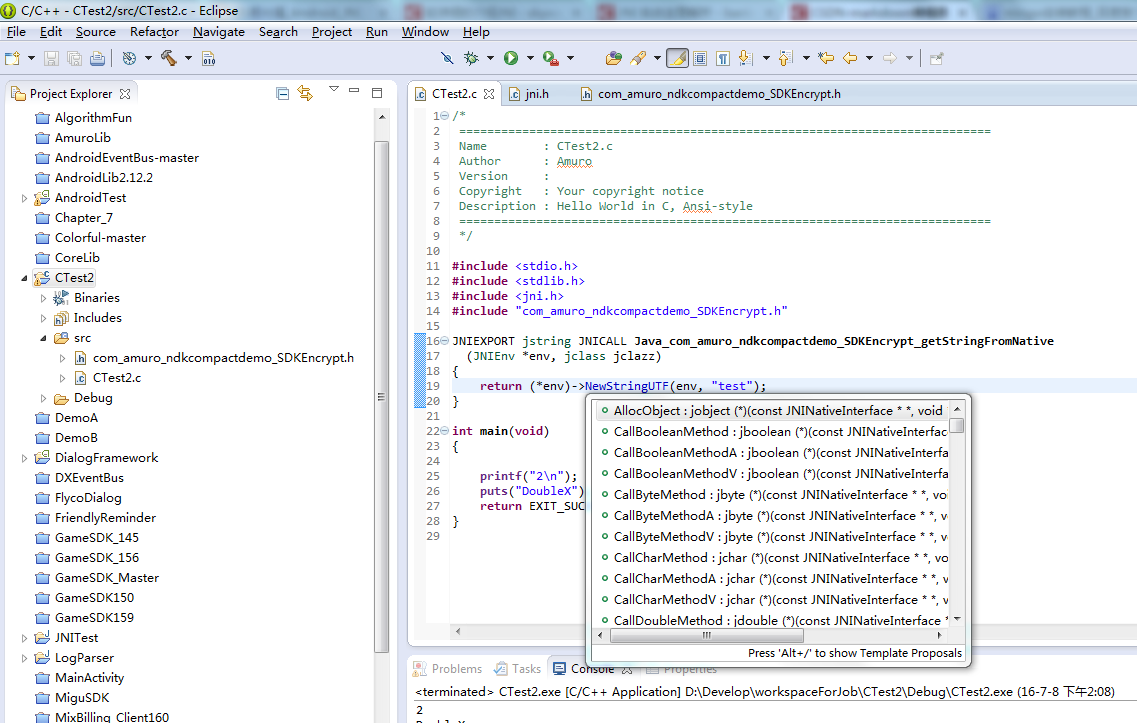The width and height of the screenshot is (1137, 723).
Task: Click the Debug bug icon
Action: pos(471,58)
